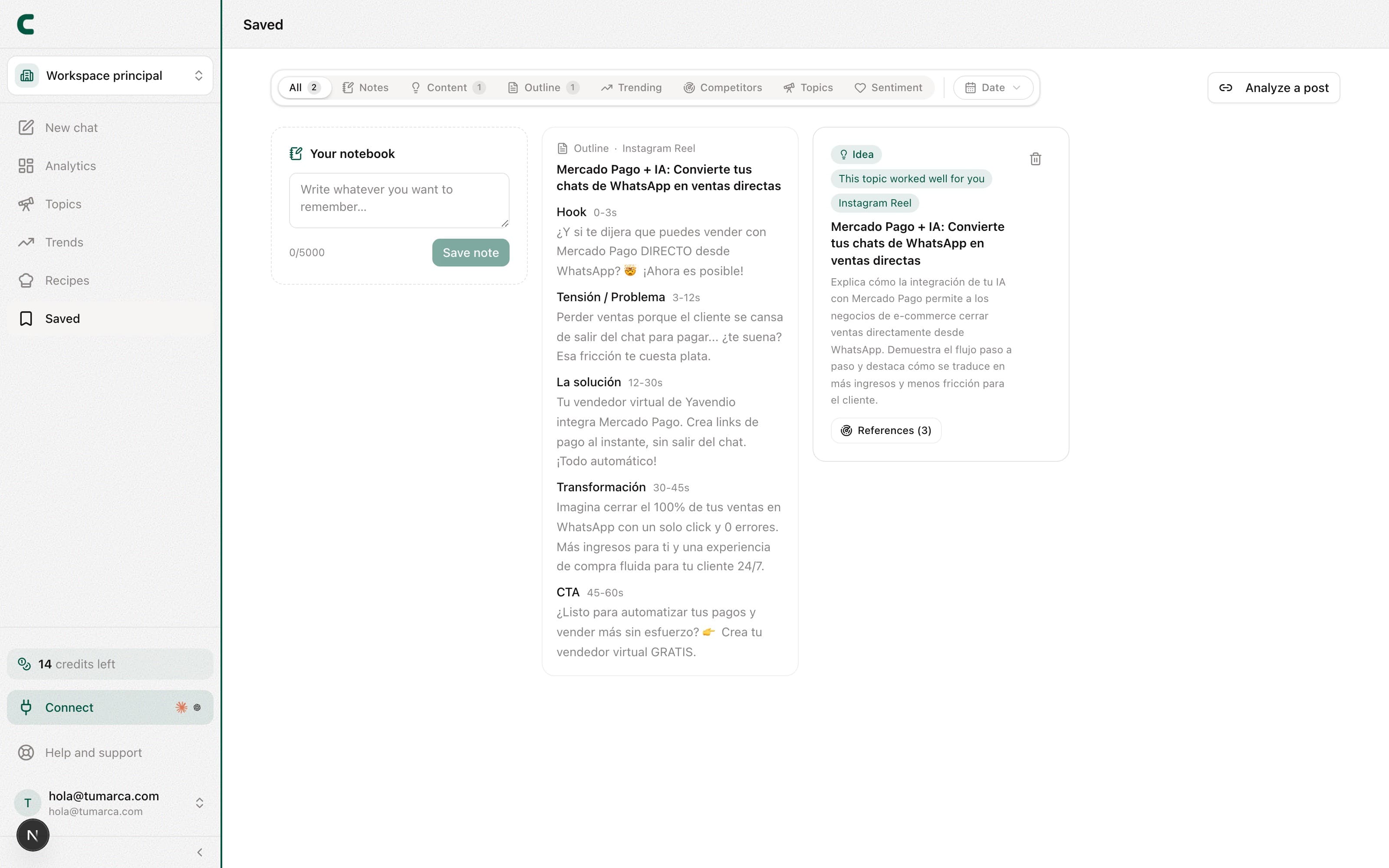The height and width of the screenshot is (868, 1389).
Task: Click the 'Tensión / Problema' section heading
Action: [x=611, y=297]
